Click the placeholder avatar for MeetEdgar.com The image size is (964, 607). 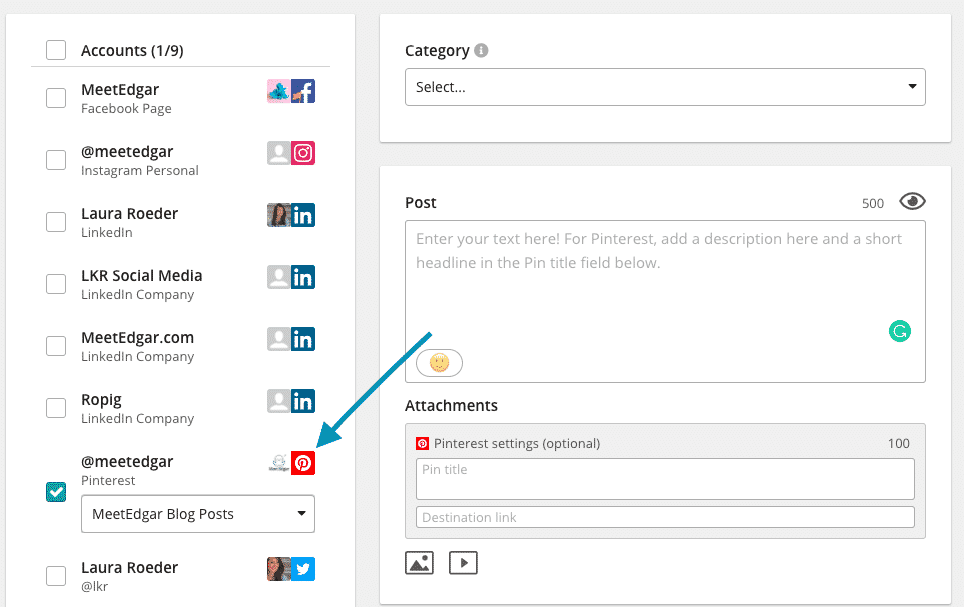(x=279, y=339)
